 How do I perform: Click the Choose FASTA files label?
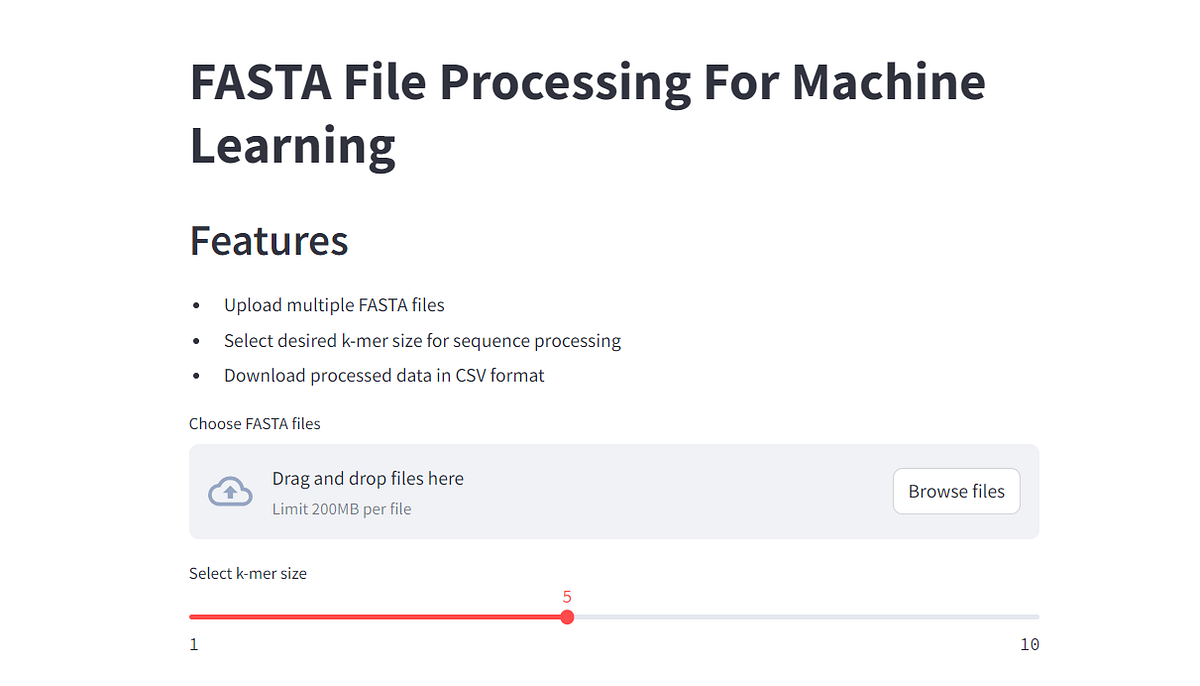(x=255, y=423)
